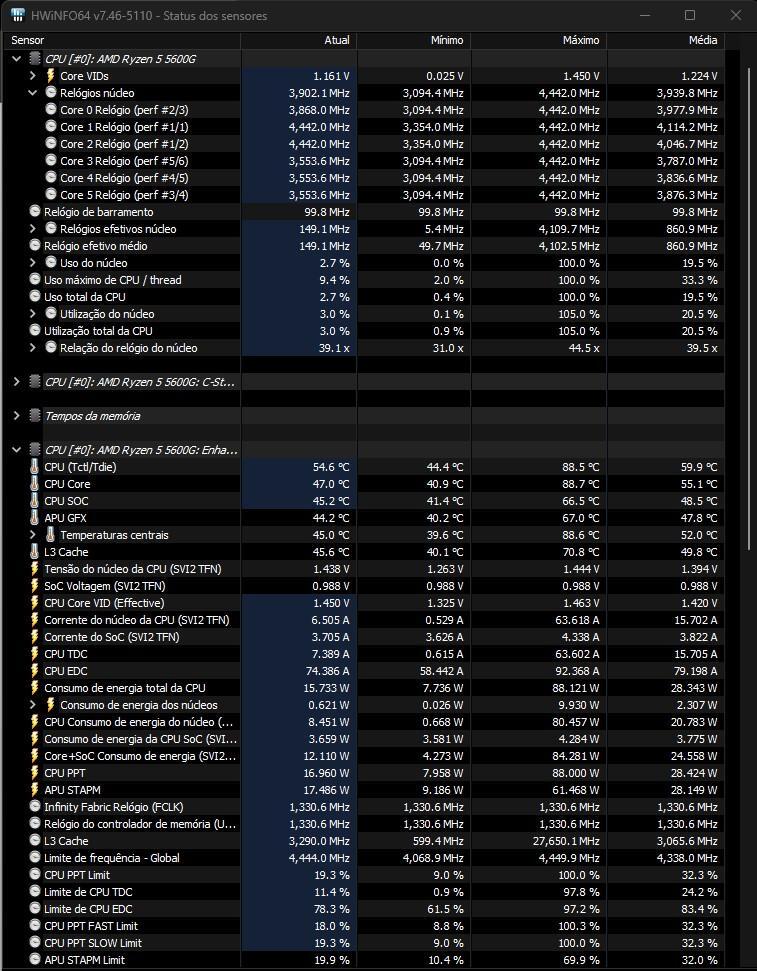Collapse the Enhanced CPU sensor group
Viewport: 757px width, 971px height.
tap(16, 450)
